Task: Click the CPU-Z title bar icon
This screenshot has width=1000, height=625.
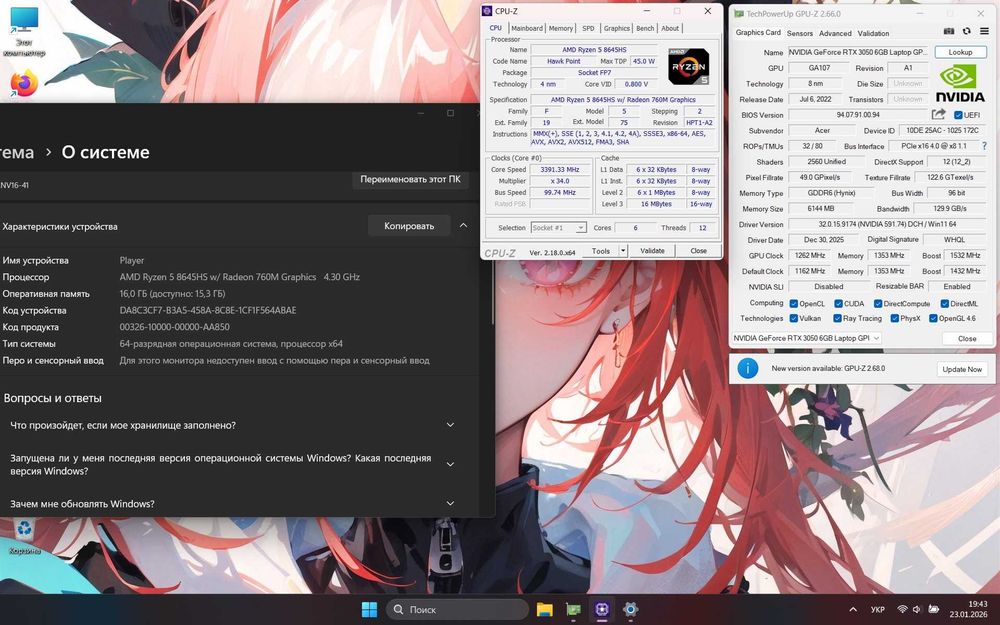Action: (x=487, y=11)
